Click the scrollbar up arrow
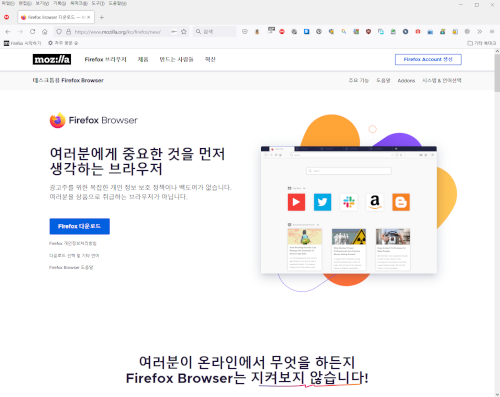 [x=497, y=51]
